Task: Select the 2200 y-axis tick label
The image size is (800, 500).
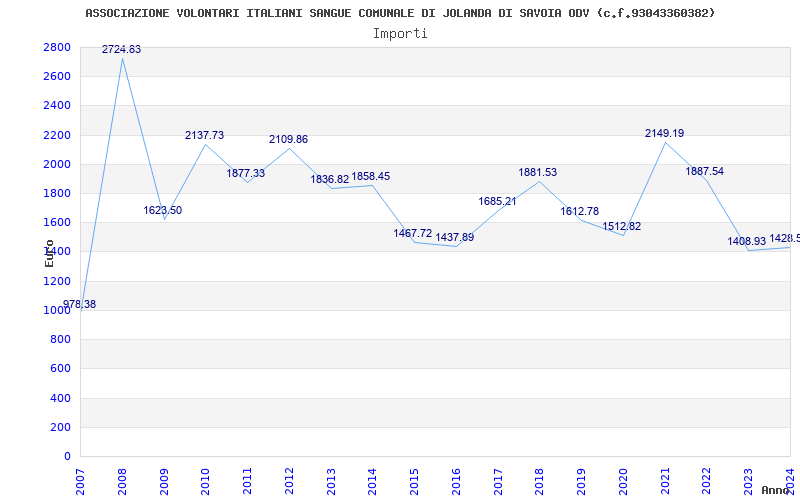Action: [57, 135]
